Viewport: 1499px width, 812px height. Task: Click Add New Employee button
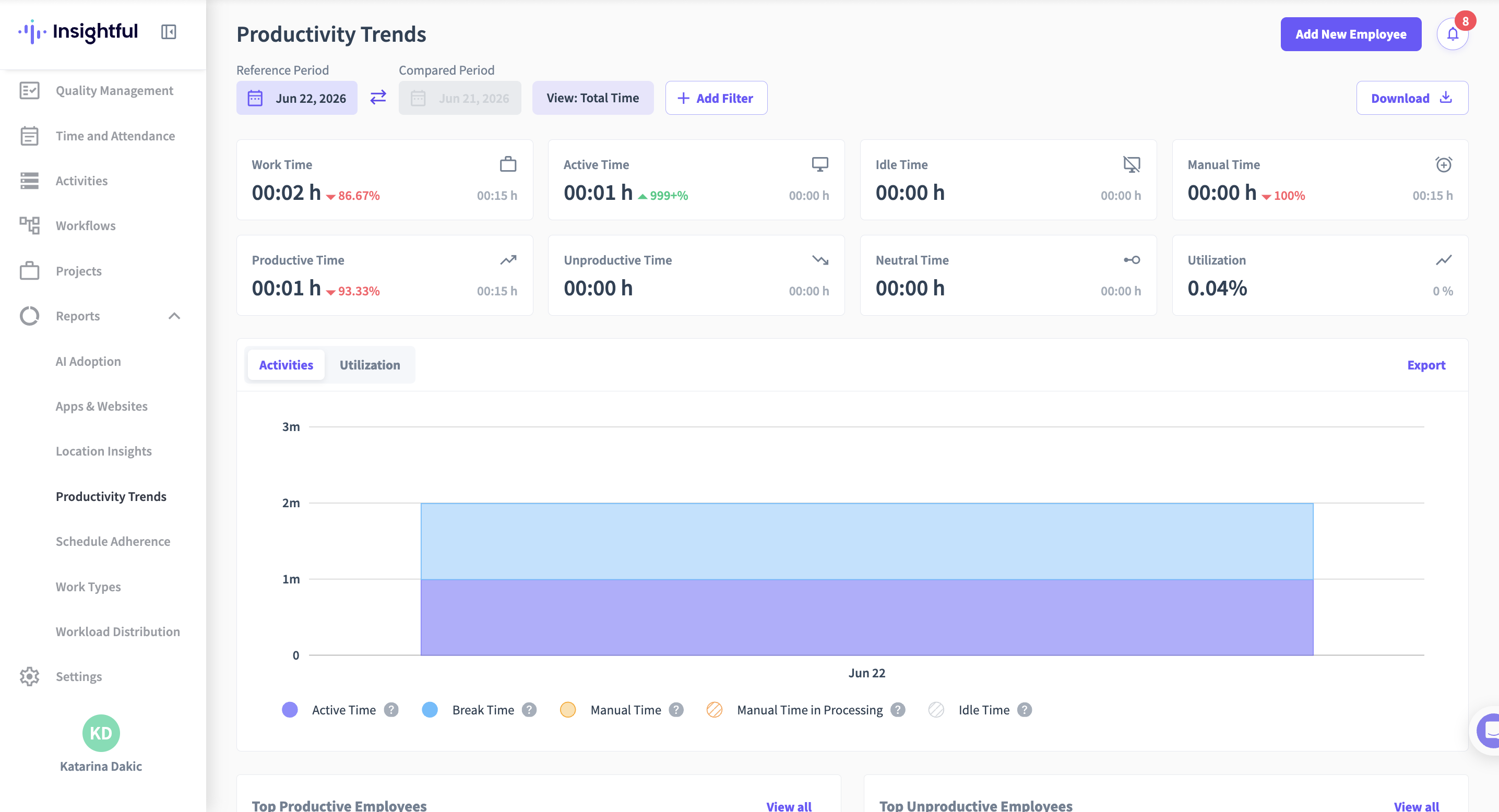1351,34
